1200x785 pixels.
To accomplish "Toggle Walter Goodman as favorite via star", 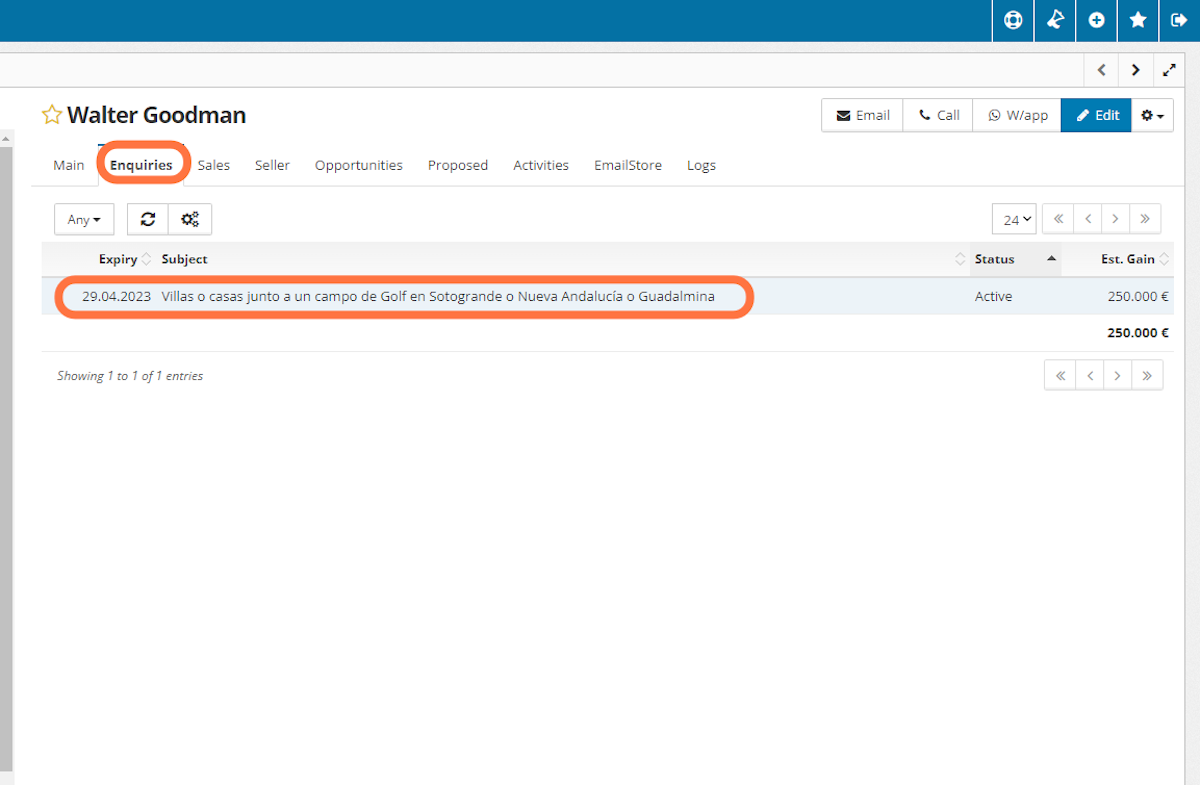I will (x=51, y=113).
